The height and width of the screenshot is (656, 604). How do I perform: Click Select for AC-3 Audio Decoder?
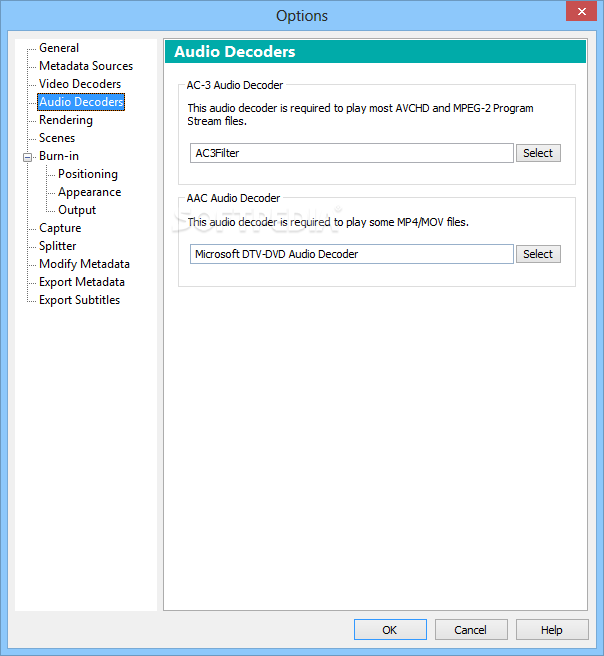coord(538,153)
